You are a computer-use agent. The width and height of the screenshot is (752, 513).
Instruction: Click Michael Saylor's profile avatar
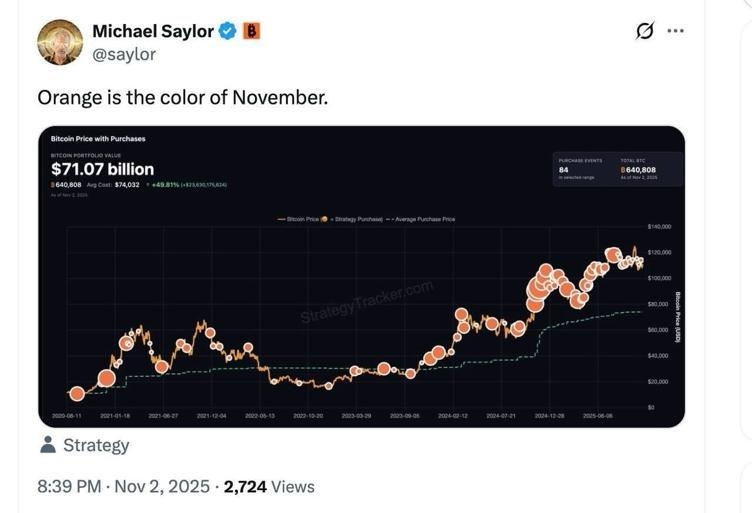click(x=60, y=41)
